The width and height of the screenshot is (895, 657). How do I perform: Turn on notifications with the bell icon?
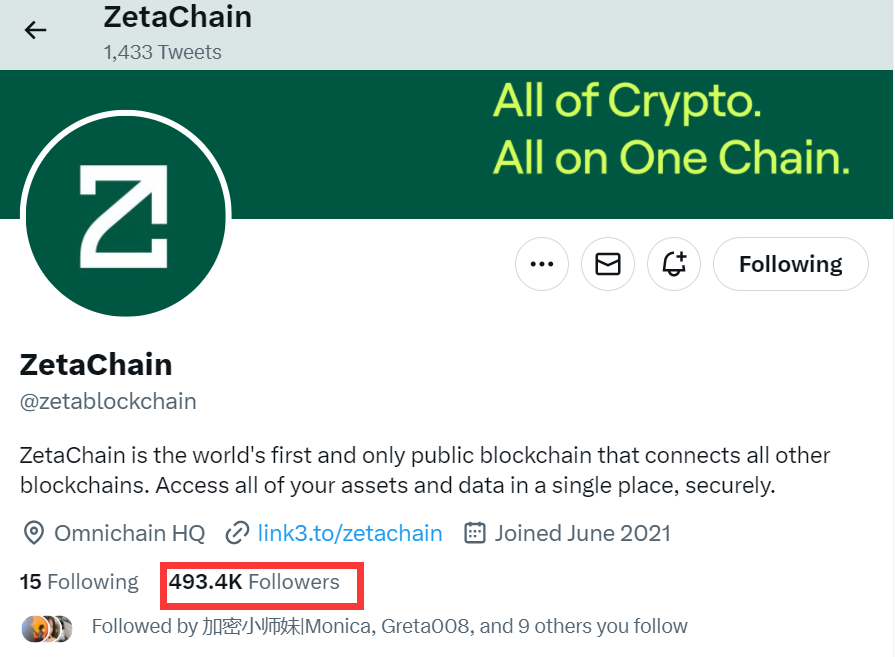point(674,264)
